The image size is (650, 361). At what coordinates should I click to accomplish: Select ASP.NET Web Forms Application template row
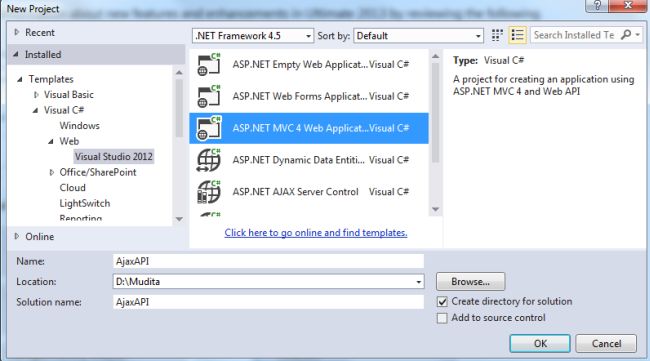coord(309,97)
